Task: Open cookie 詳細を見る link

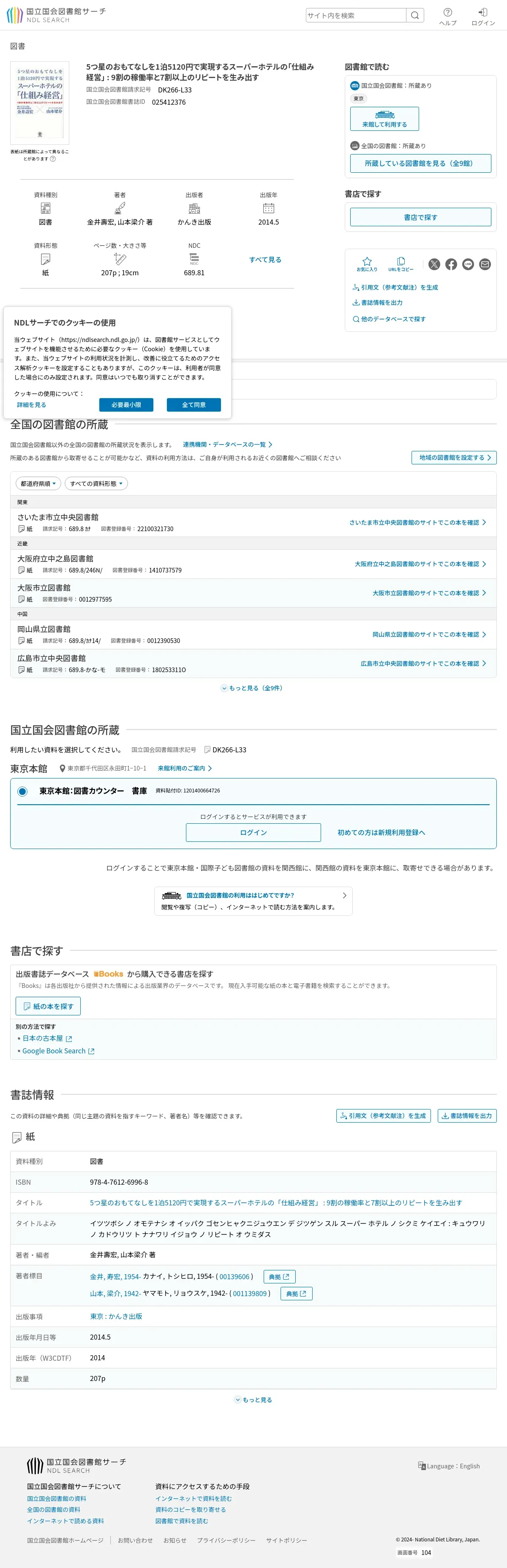Action: point(31,405)
